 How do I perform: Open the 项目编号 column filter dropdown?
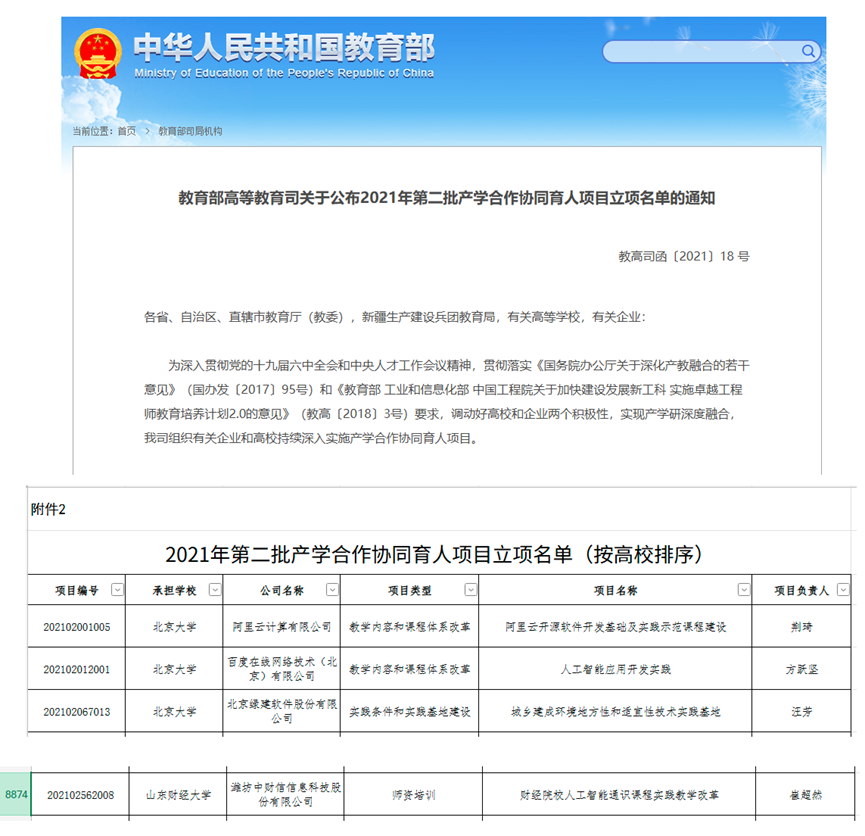coord(117,590)
